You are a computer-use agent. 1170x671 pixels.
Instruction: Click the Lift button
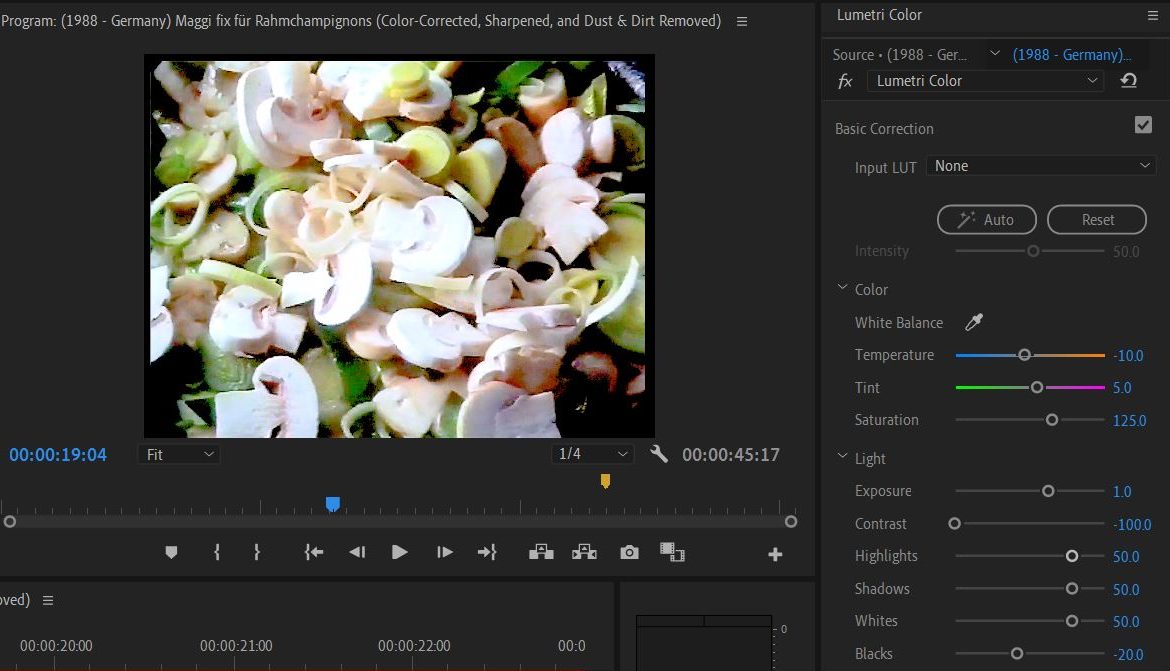click(541, 552)
